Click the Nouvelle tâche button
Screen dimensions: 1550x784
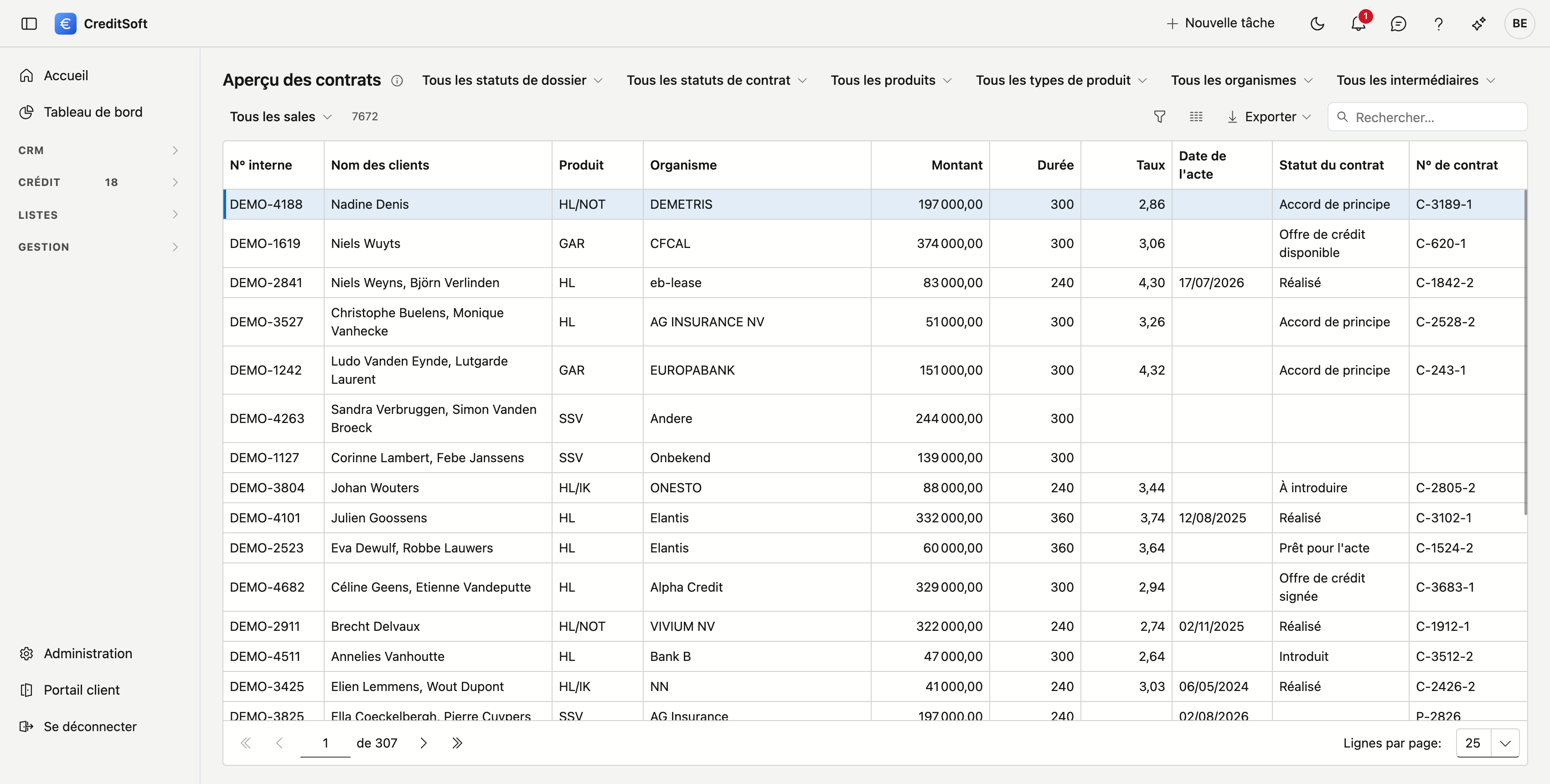[1220, 23]
